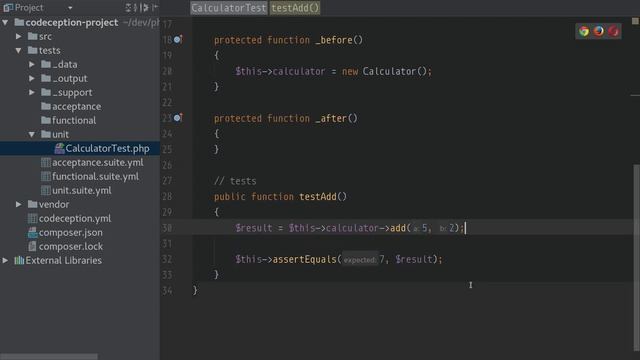Image resolution: width=640 pixels, height=360 pixels.
Task: Expand External Libraries arrow
Action: pyautogui.click(x=5, y=260)
